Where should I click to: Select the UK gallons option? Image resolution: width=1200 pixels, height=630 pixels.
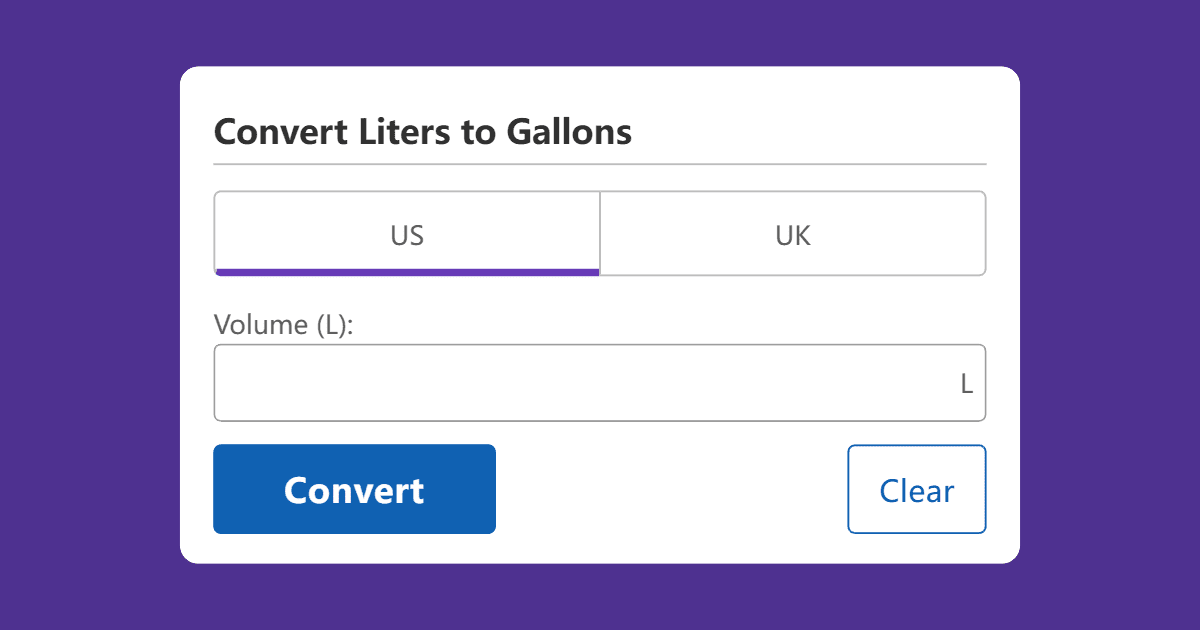tap(793, 233)
